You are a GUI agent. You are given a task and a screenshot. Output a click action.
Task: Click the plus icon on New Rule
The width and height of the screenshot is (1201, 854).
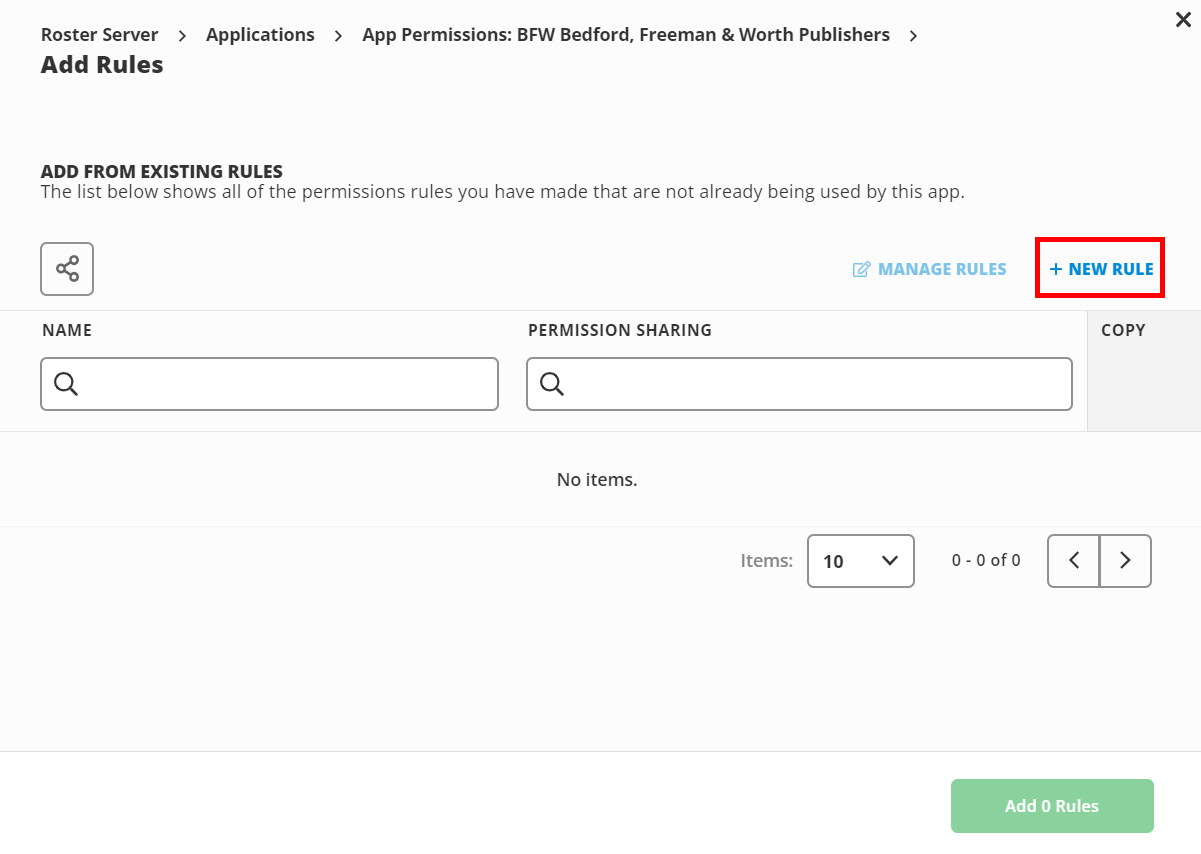click(x=1057, y=268)
